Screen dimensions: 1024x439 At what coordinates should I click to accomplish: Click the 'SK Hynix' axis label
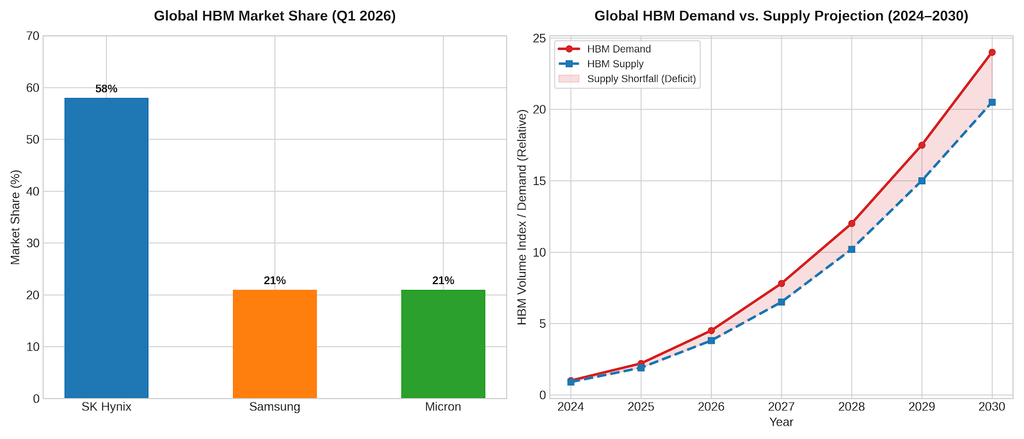click(106, 407)
